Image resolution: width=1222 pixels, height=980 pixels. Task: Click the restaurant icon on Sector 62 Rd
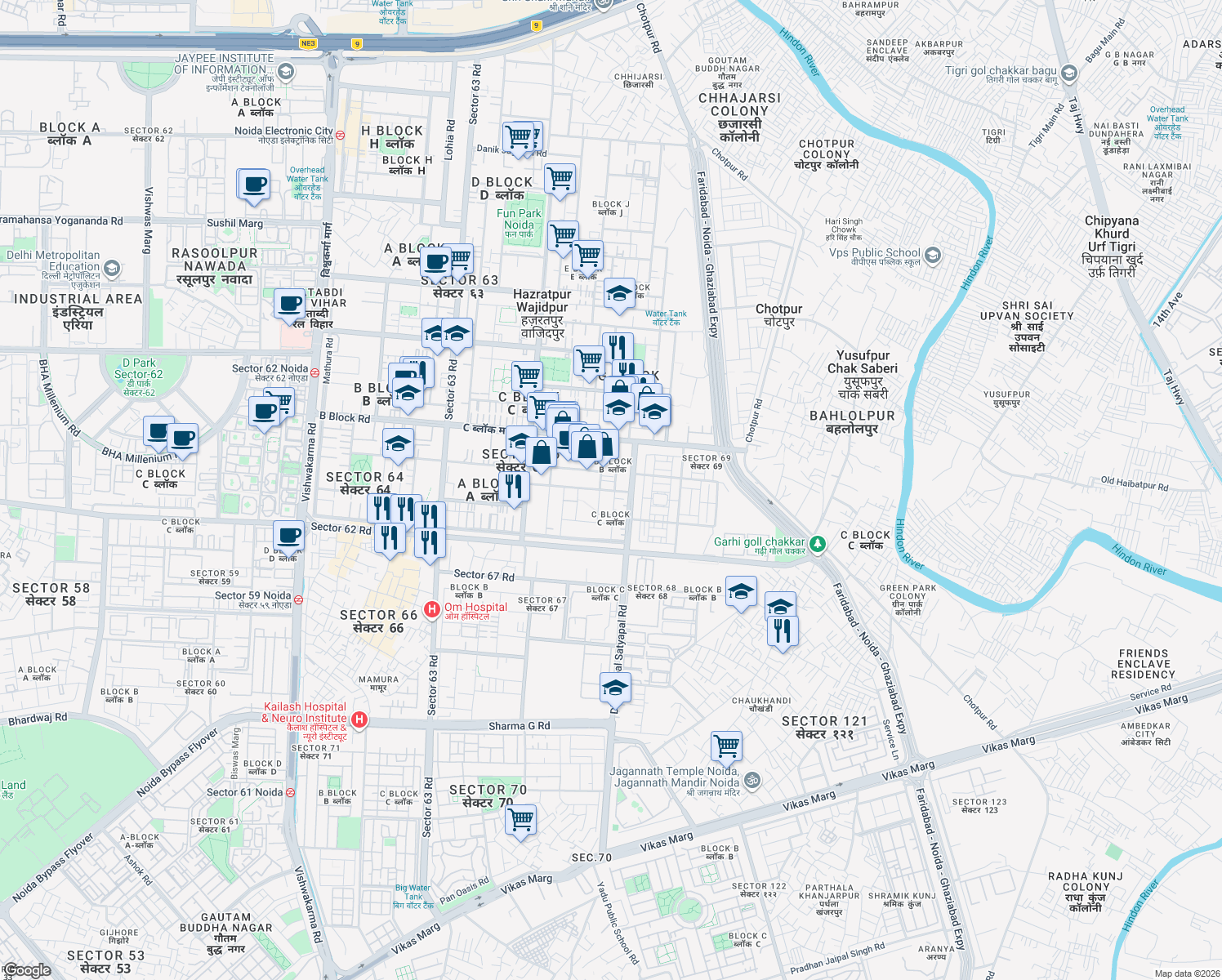pyautogui.click(x=390, y=537)
